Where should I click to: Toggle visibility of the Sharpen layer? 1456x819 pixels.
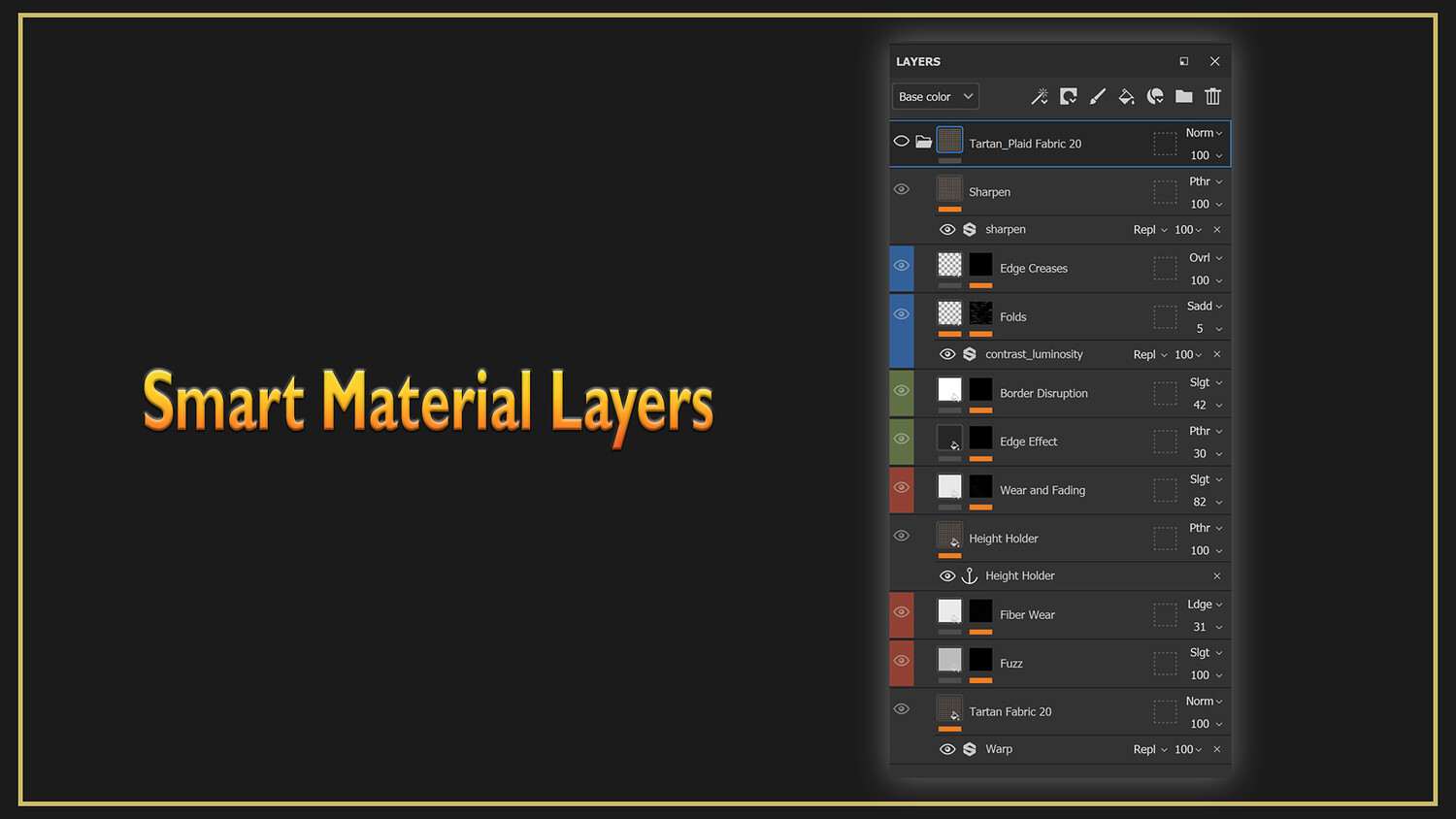pyautogui.click(x=902, y=189)
